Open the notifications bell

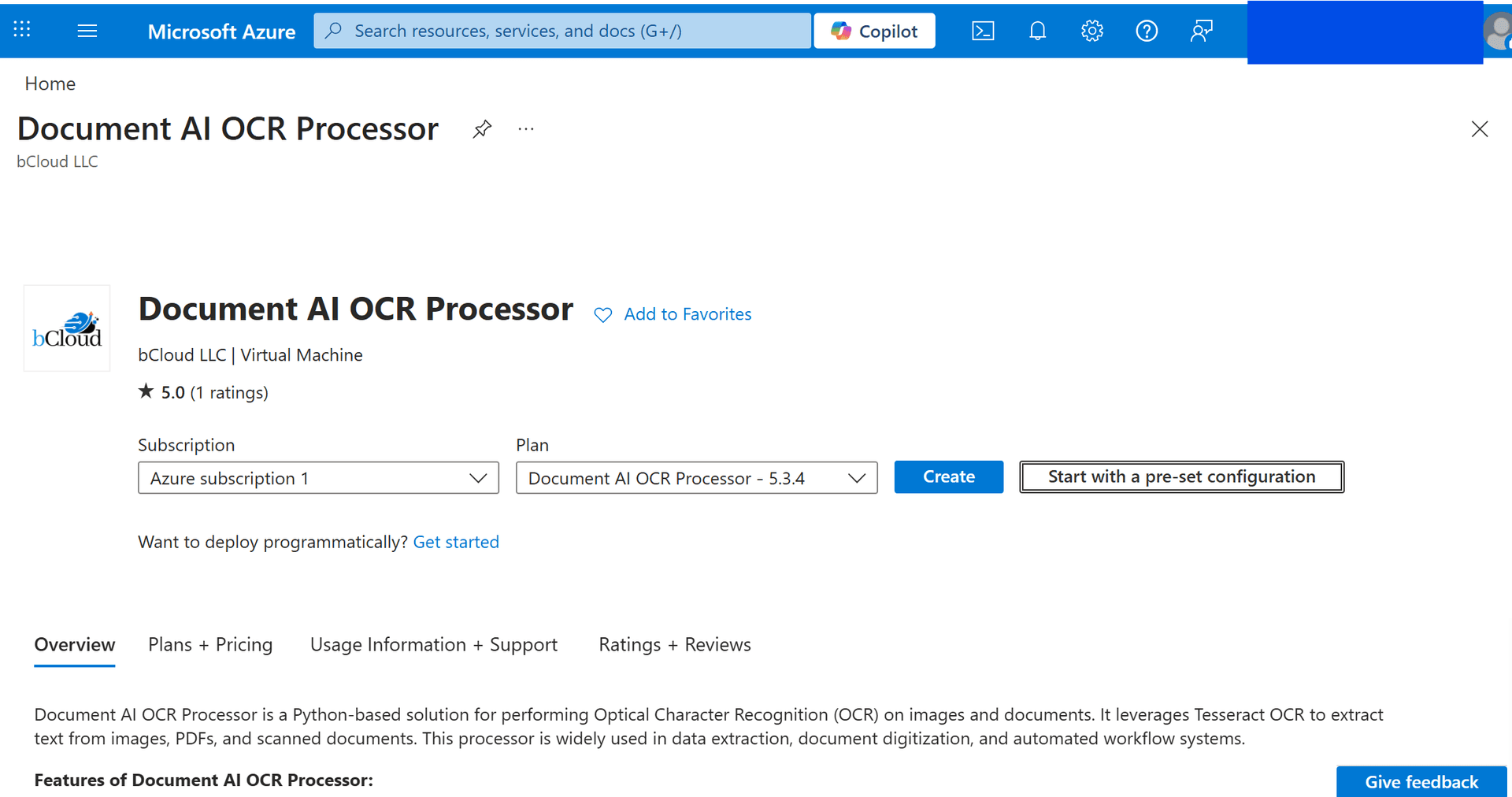(x=1037, y=31)
